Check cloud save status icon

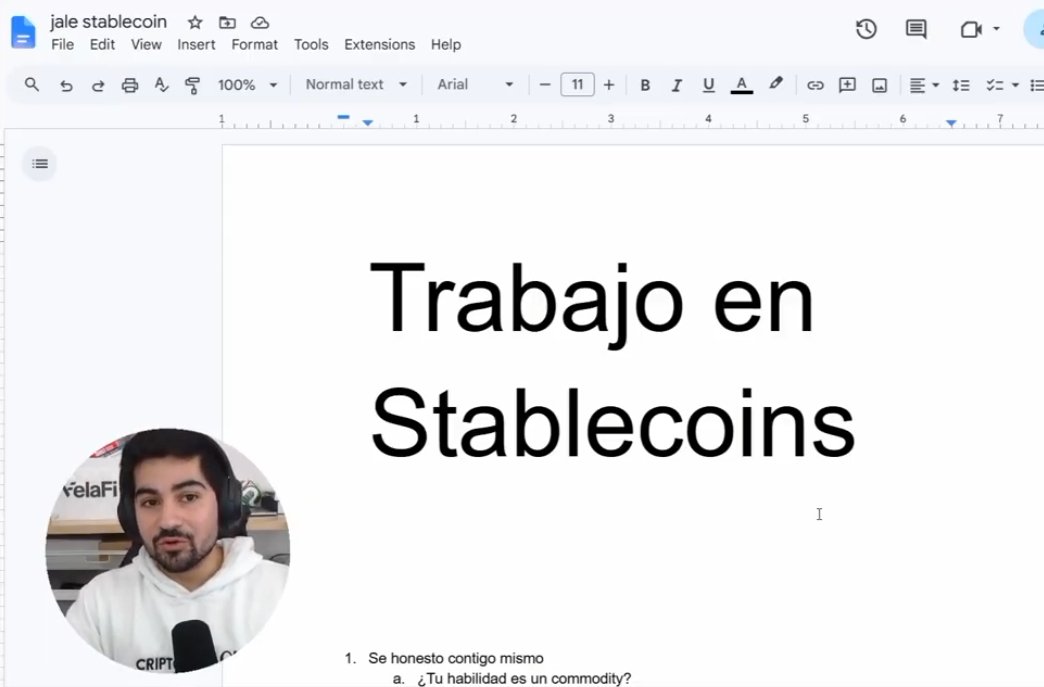coord(260,23)
